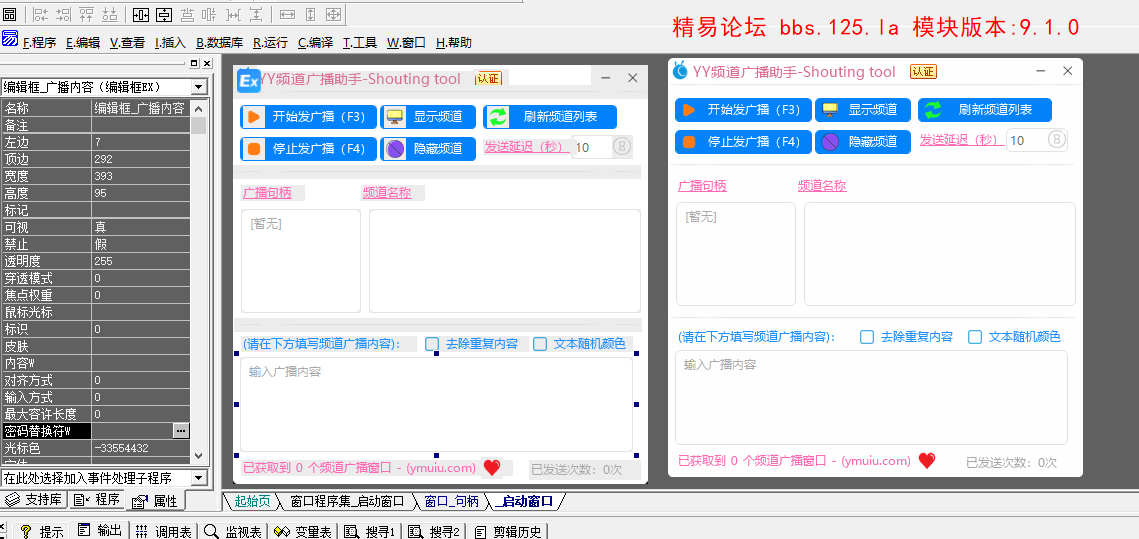Click the ellipsis button in 密码替换符W row

click(x=181, y=431)
